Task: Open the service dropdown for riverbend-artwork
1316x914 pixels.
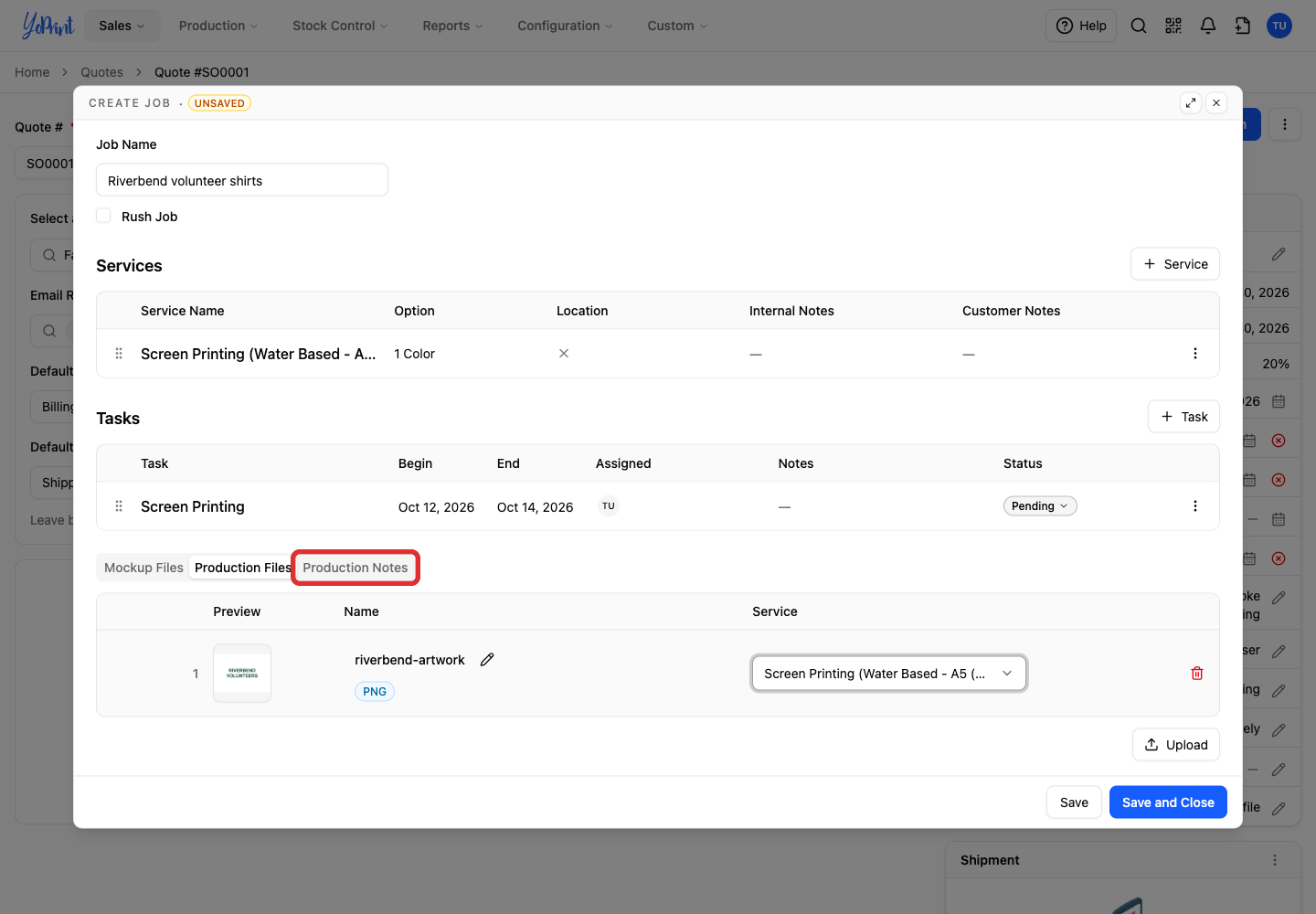Action: (x=889, y=674)
